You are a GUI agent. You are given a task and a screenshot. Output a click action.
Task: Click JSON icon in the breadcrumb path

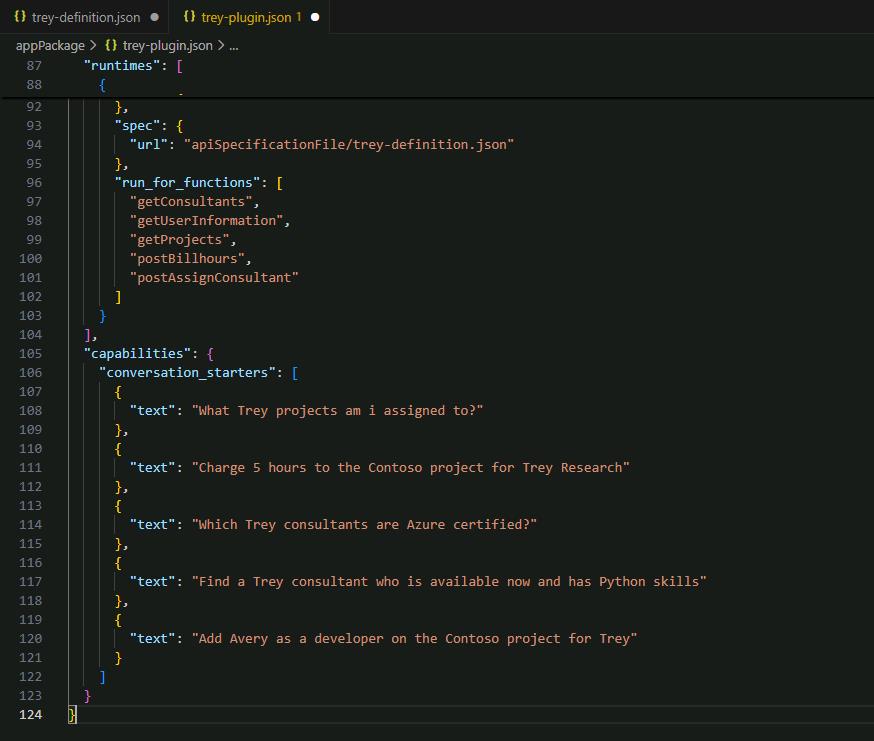[111, 45]
